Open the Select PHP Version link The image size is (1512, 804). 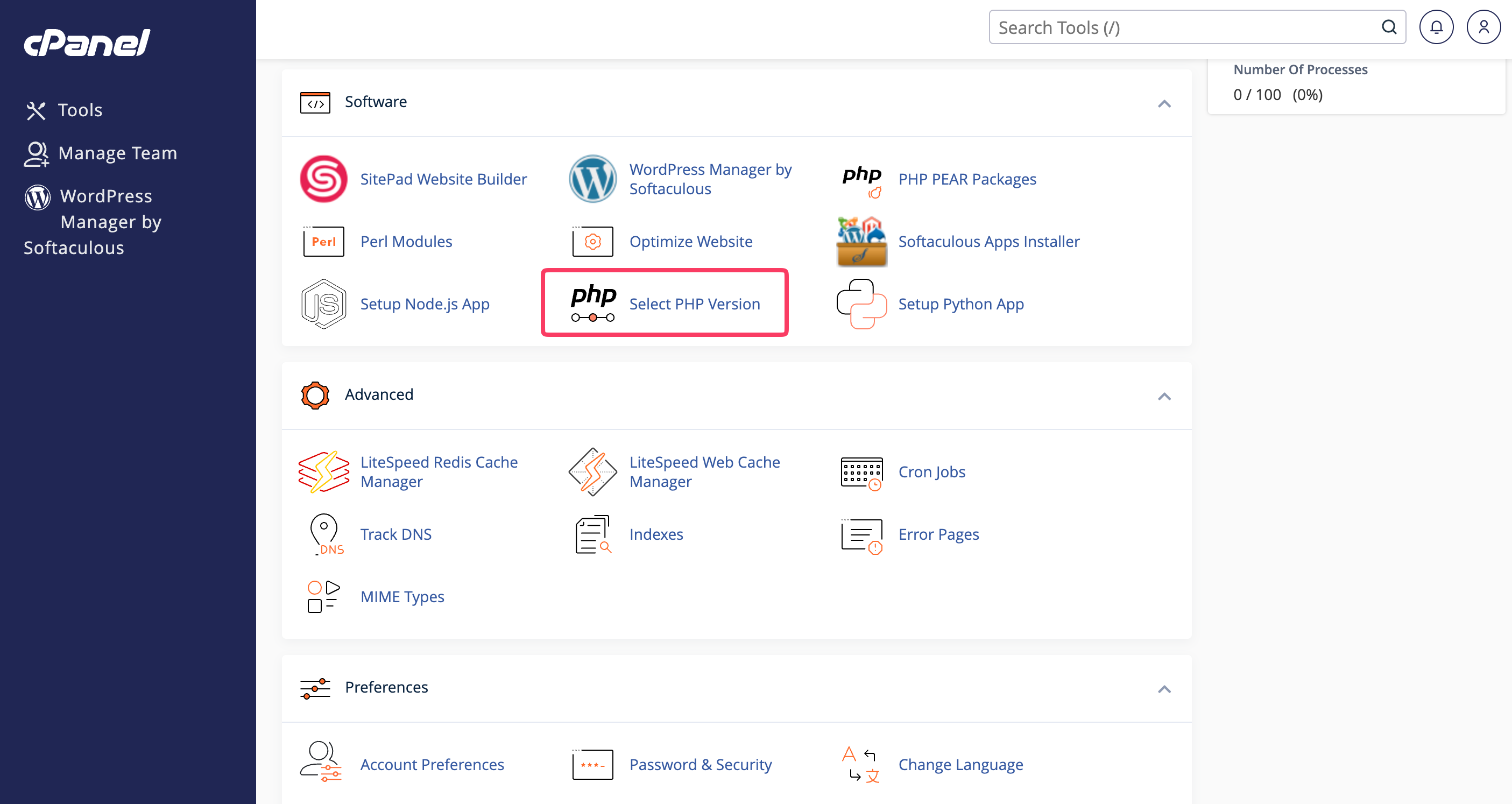click(x=695, y=304)
